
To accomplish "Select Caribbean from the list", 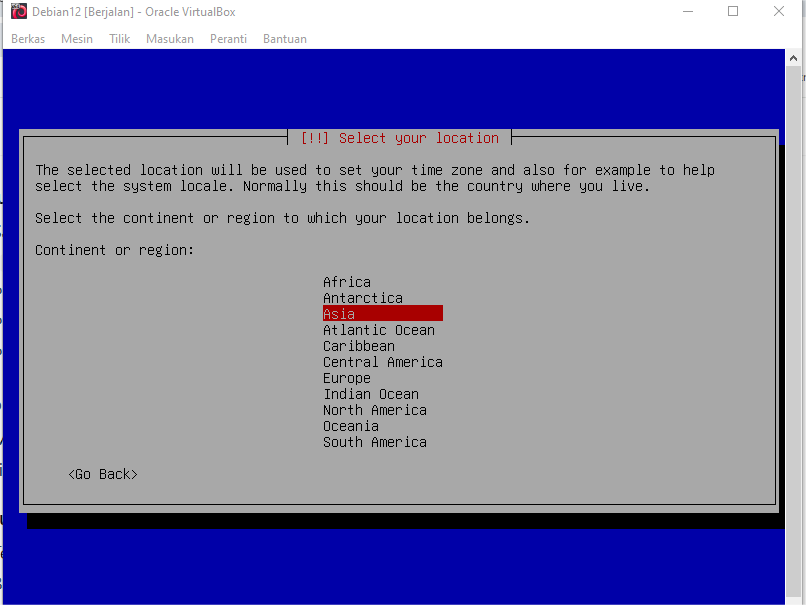I will [359, 346].
